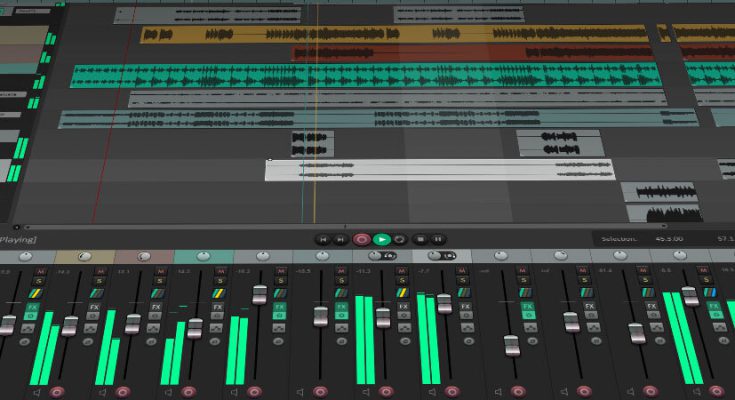Jump to project start with transport rewind button
The width and height of the screenshot is (735, 400).
click(323, 239)
